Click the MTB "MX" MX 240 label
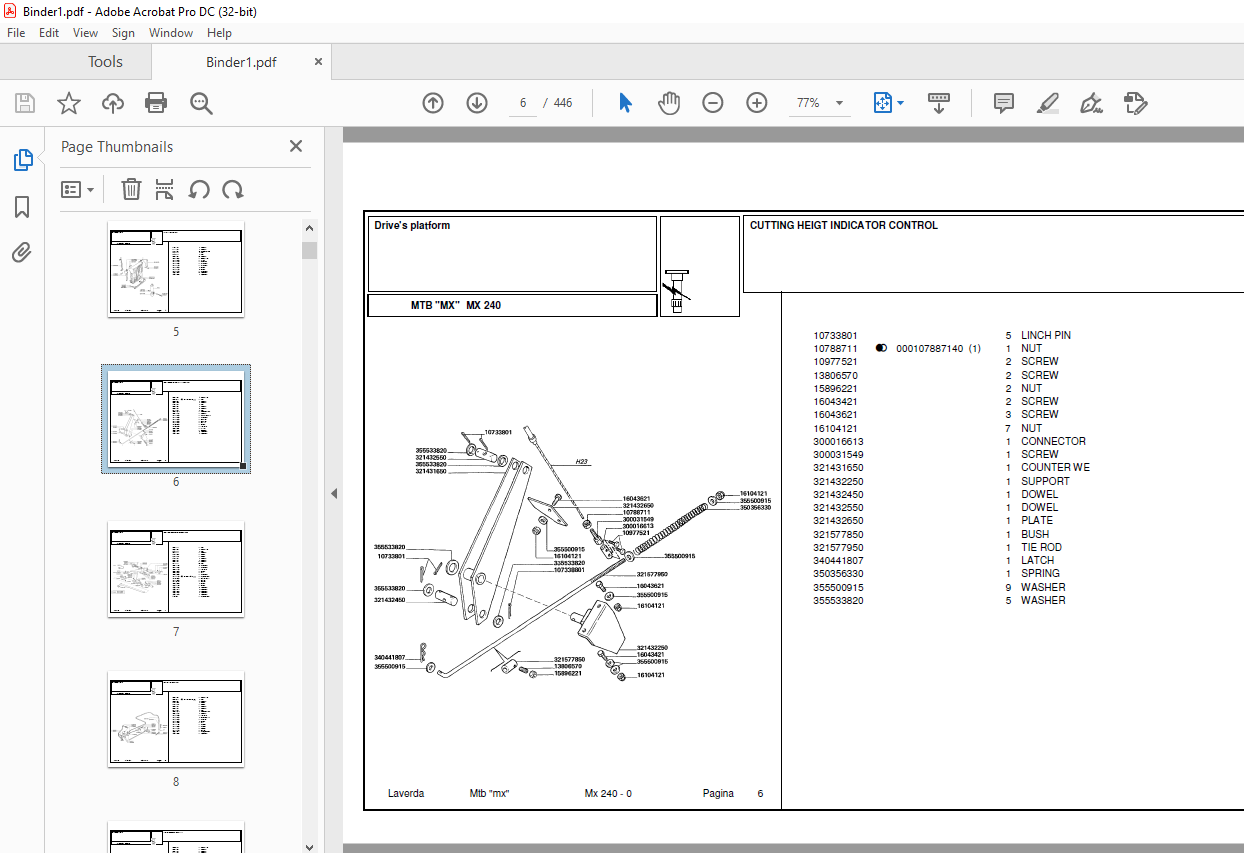Viewport: 1244px width, 853px height. coord(456,305)
